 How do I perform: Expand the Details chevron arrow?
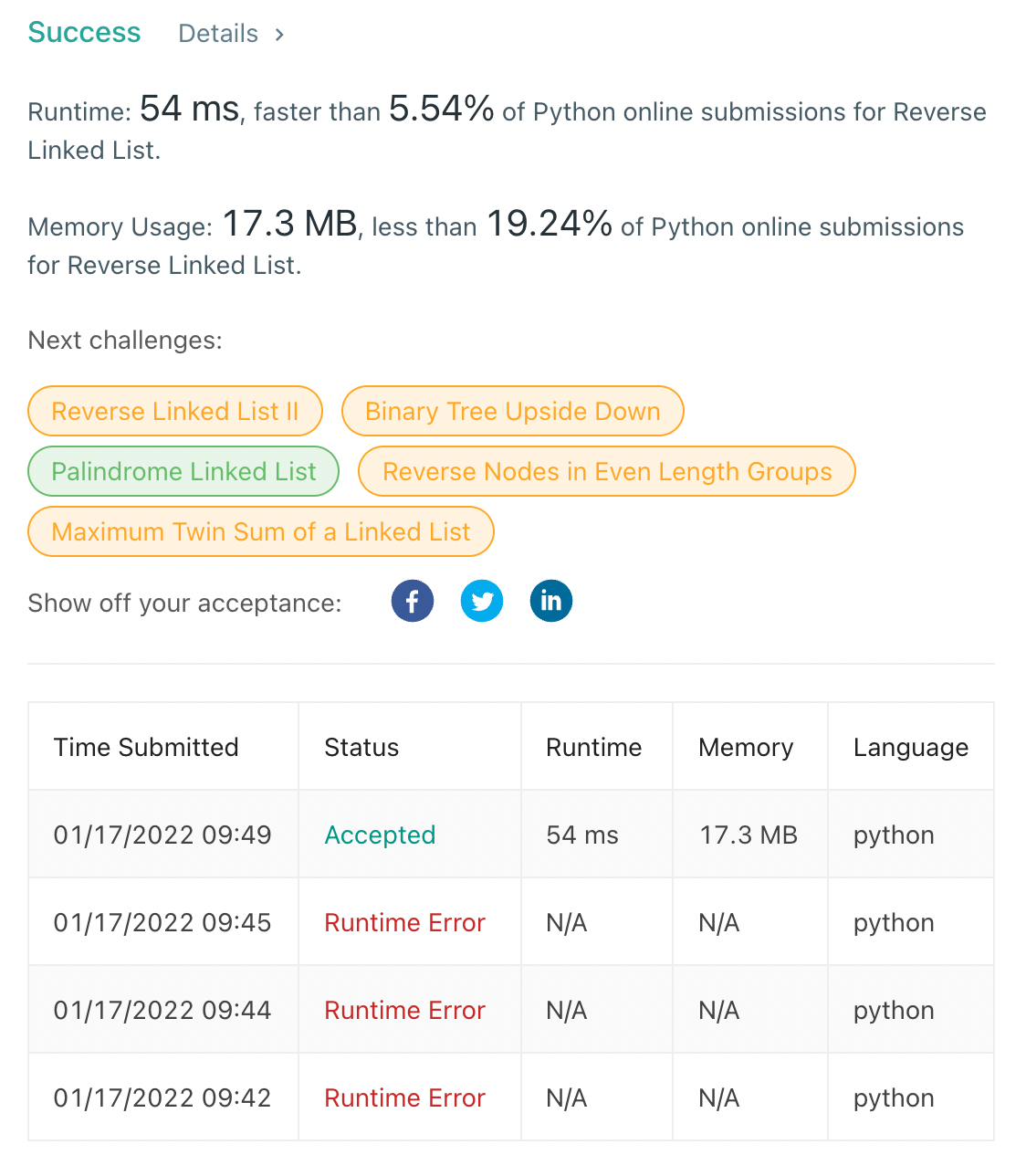[279, 35]
